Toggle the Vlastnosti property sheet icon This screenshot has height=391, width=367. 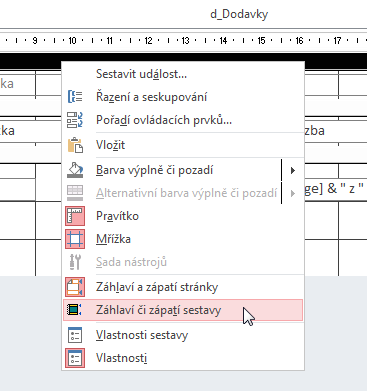click(75, 358)
